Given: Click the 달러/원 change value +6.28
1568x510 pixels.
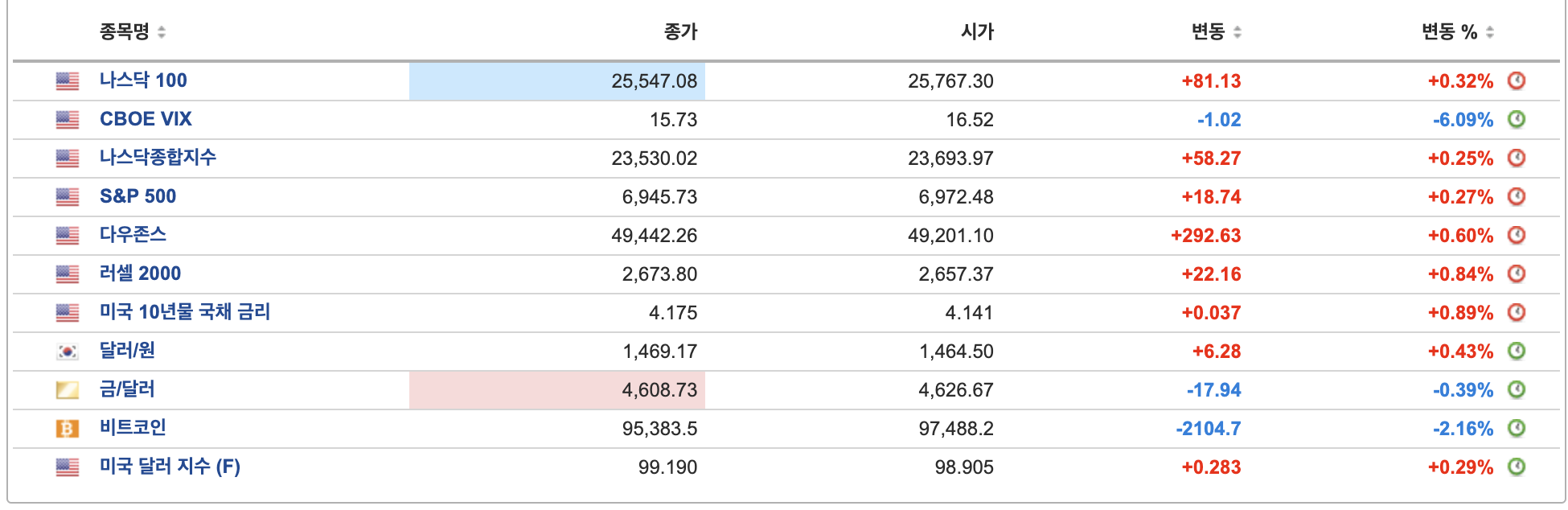Looking at the screenshot, I should (x=1217, y=352).
